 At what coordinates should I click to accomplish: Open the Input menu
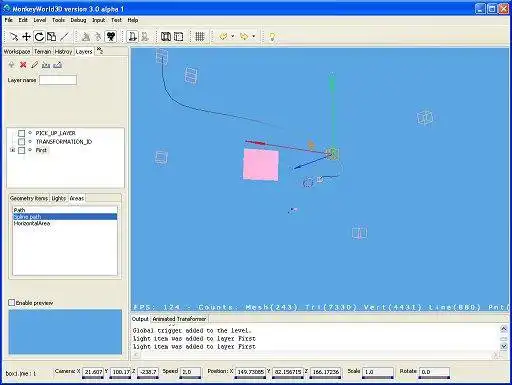pos(99,20)
